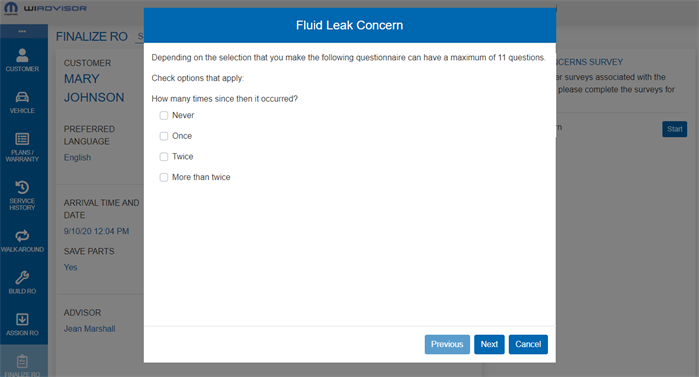Tick the Twice checkbox
This screenshot has width=699, height=377.
click(x=164, y=157)
